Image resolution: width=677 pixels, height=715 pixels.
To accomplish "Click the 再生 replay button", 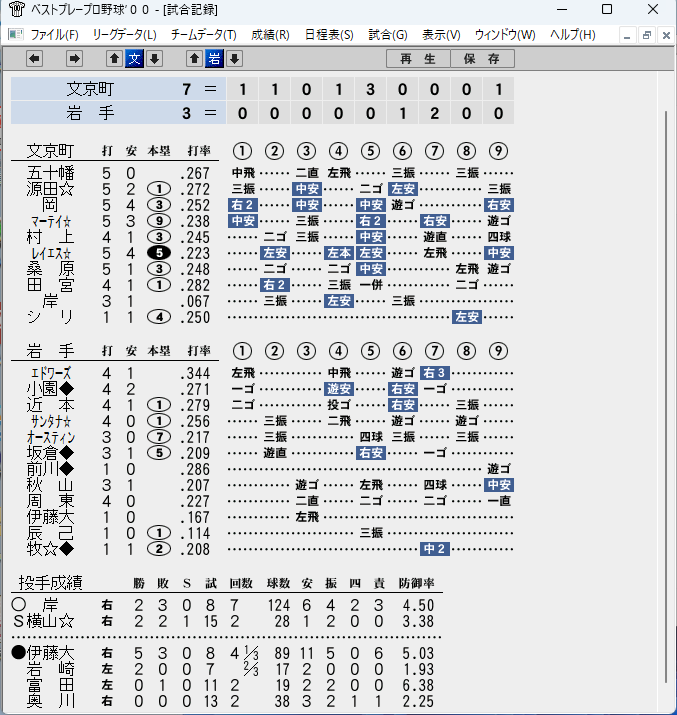I will point(418,58).
